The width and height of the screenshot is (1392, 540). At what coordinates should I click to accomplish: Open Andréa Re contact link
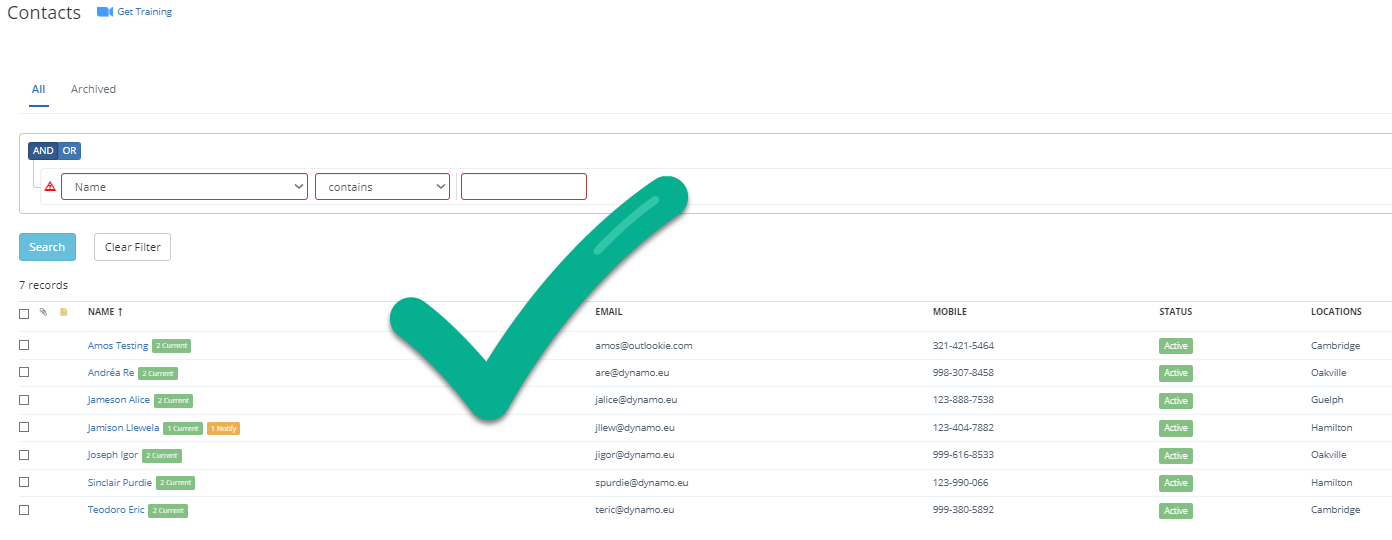pyautogui.click(x=111, y=373)
